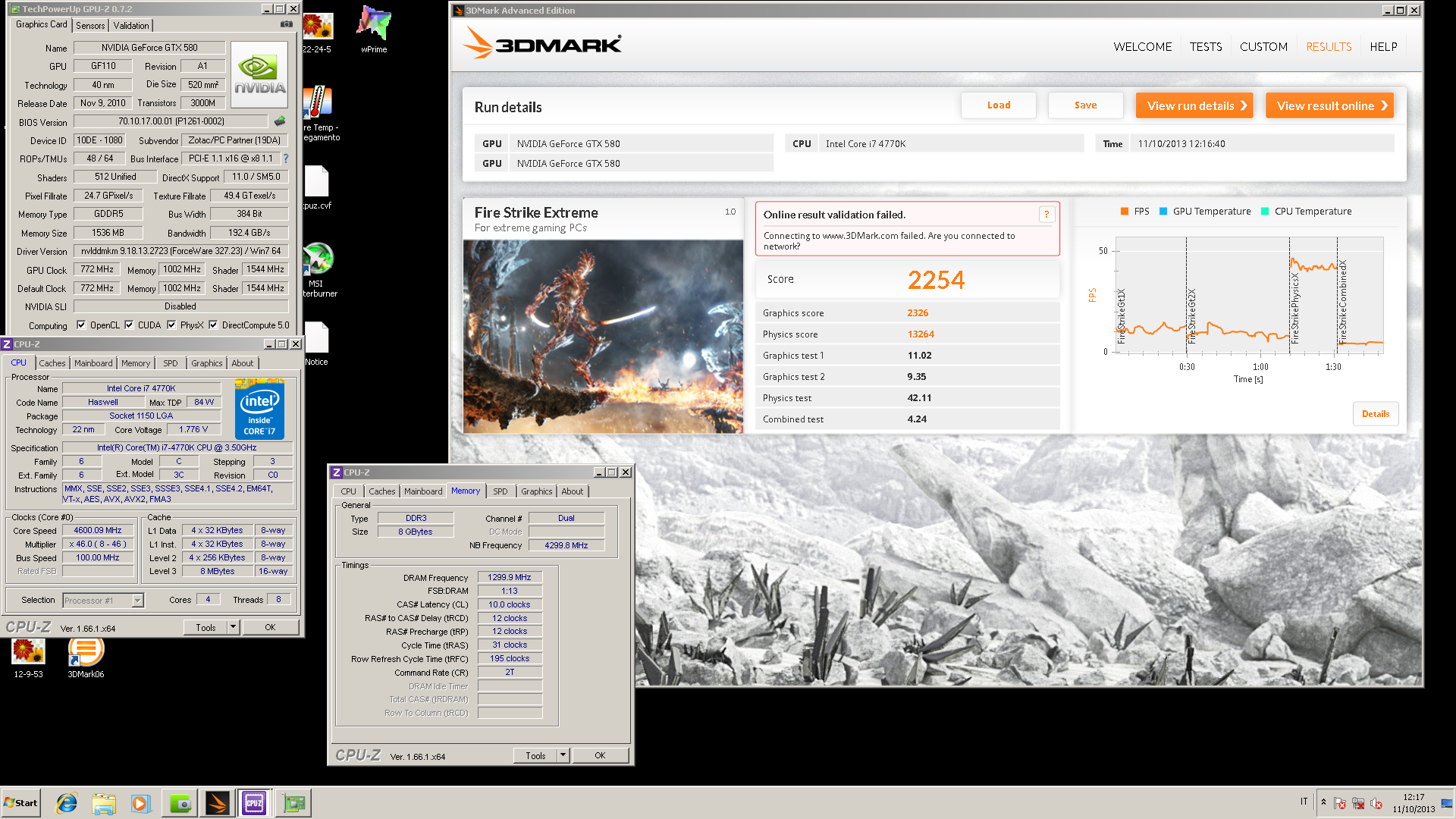Click the clock in the system tray

pos(1414,803)
